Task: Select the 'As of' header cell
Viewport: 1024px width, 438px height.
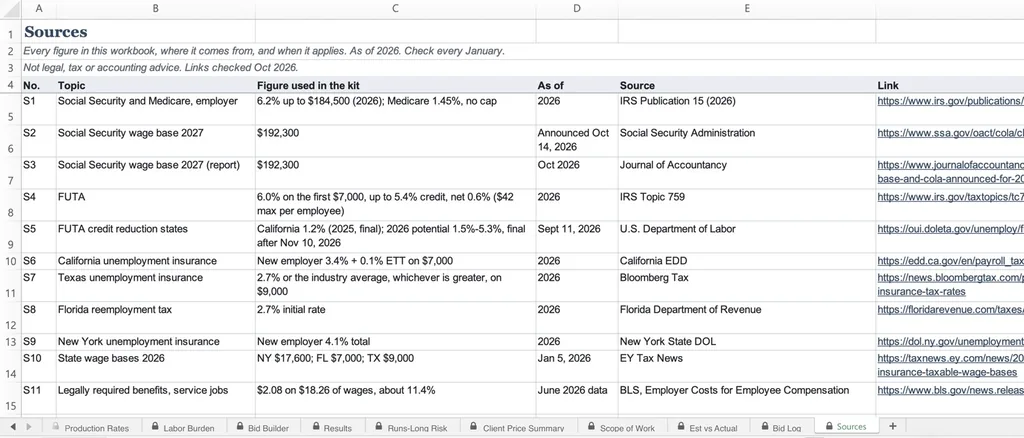Action: tap(577, 85)
